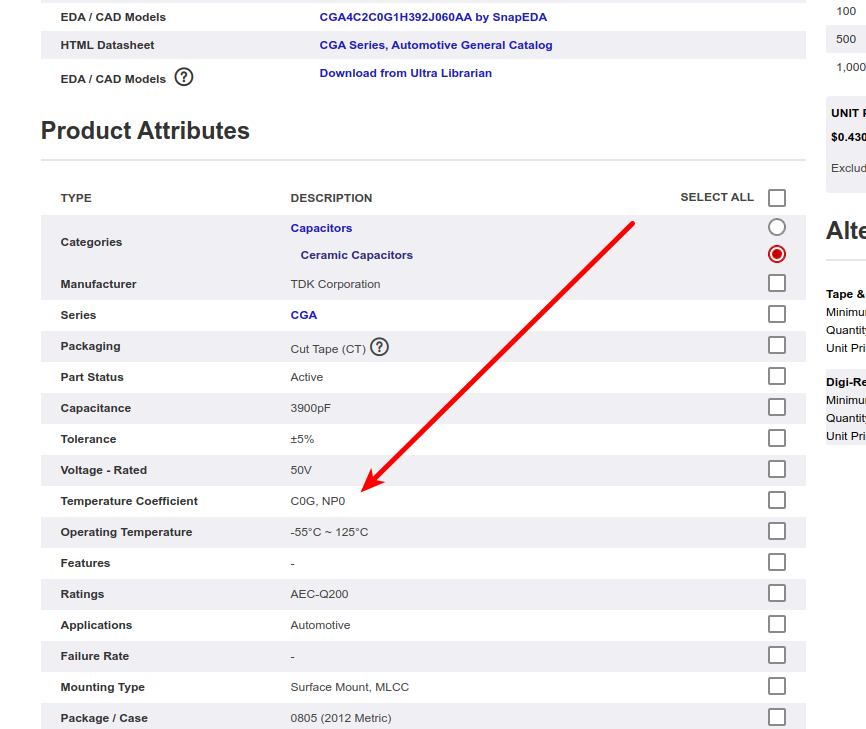Open the Capacitors category link
Viewport: 866px width, 729px height.
[x=321, y=228]
